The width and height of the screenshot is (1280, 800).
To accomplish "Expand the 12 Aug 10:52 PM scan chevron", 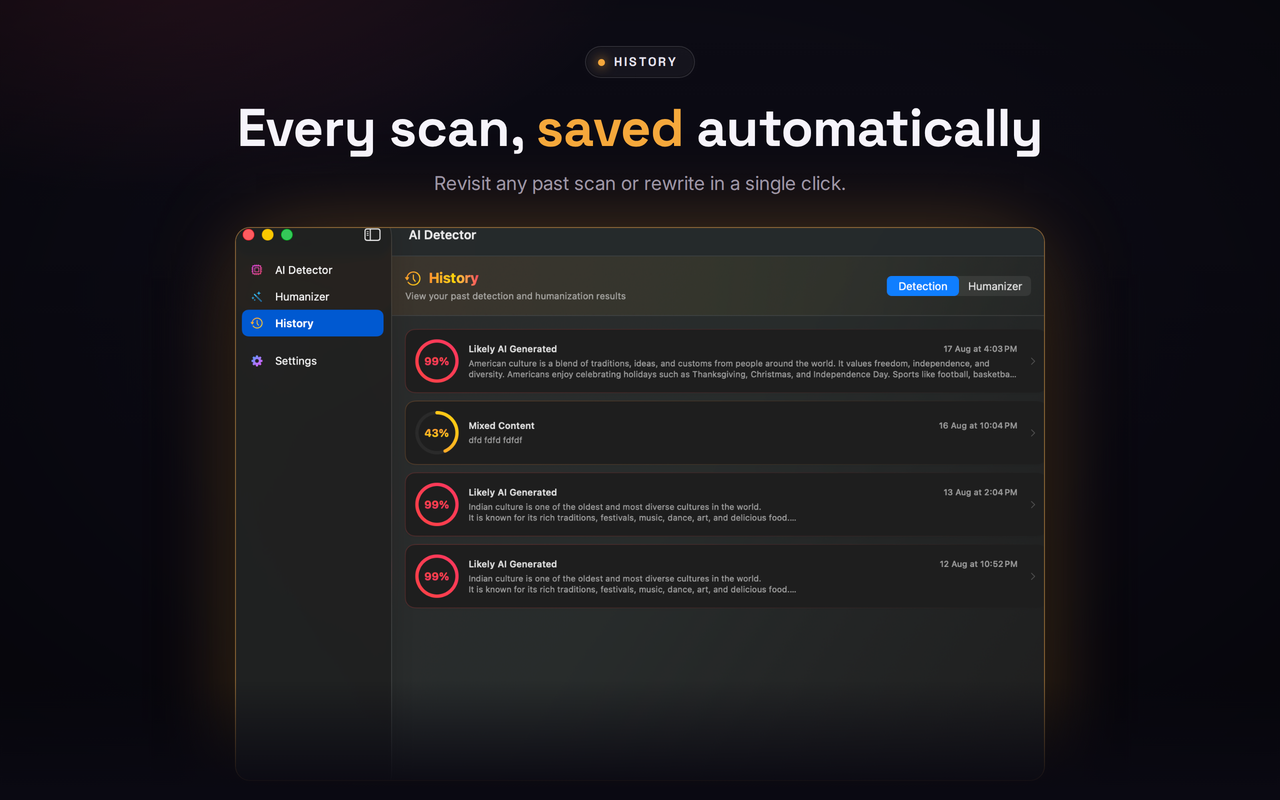I will pyautogui.click(x=1033, y=577).
